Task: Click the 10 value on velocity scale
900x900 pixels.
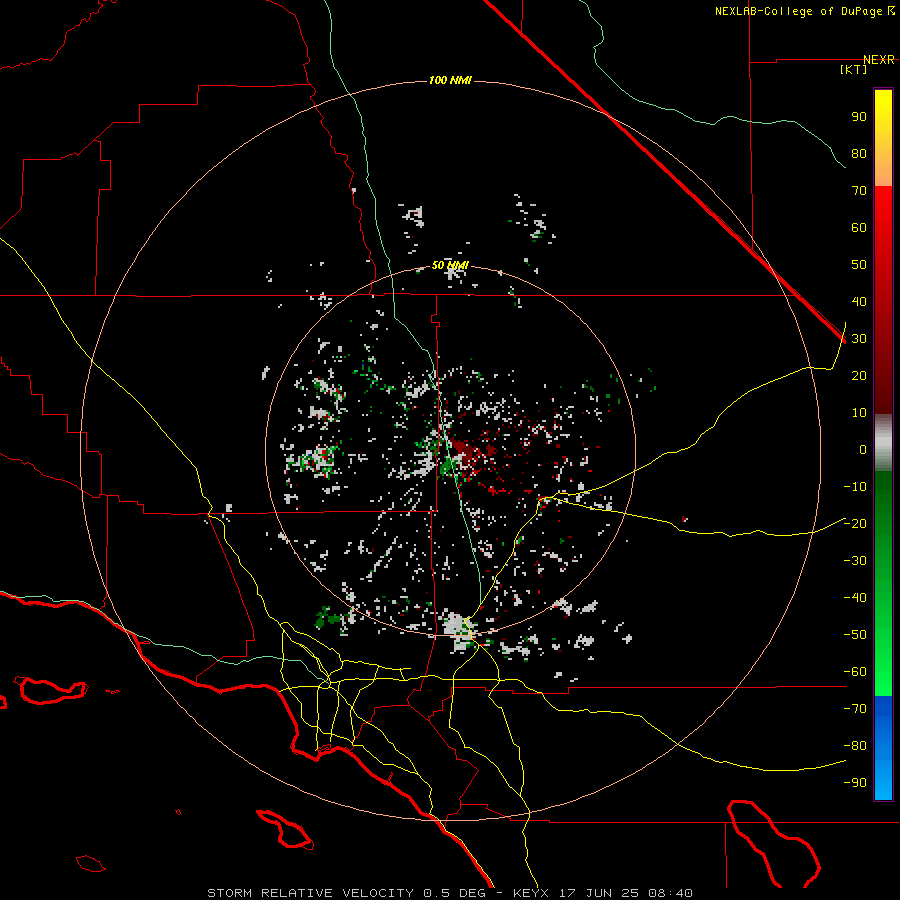Action: point(859,413)
